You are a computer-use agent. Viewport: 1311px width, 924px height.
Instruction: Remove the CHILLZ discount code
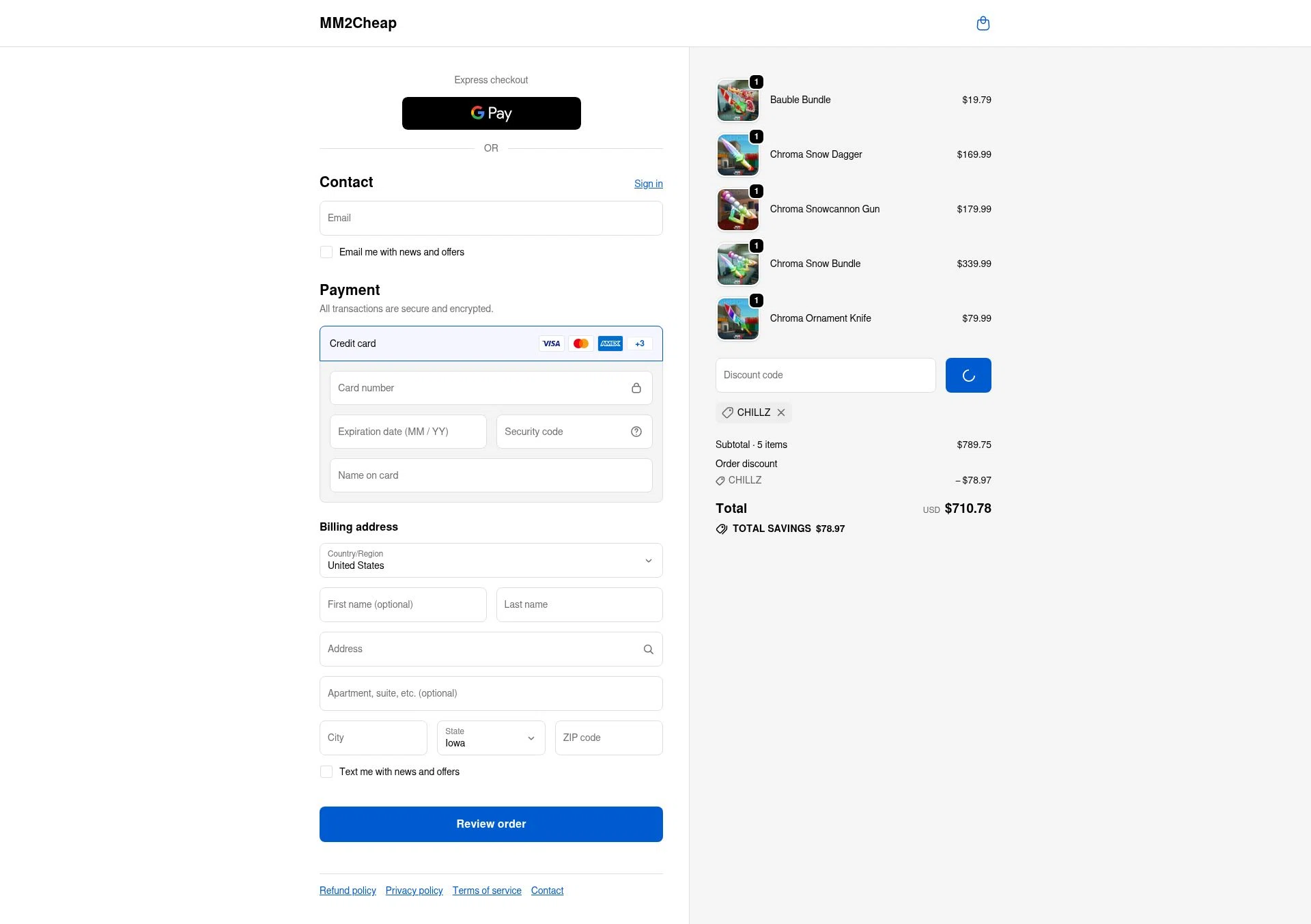pyautogui.click(x=781, y=412)
